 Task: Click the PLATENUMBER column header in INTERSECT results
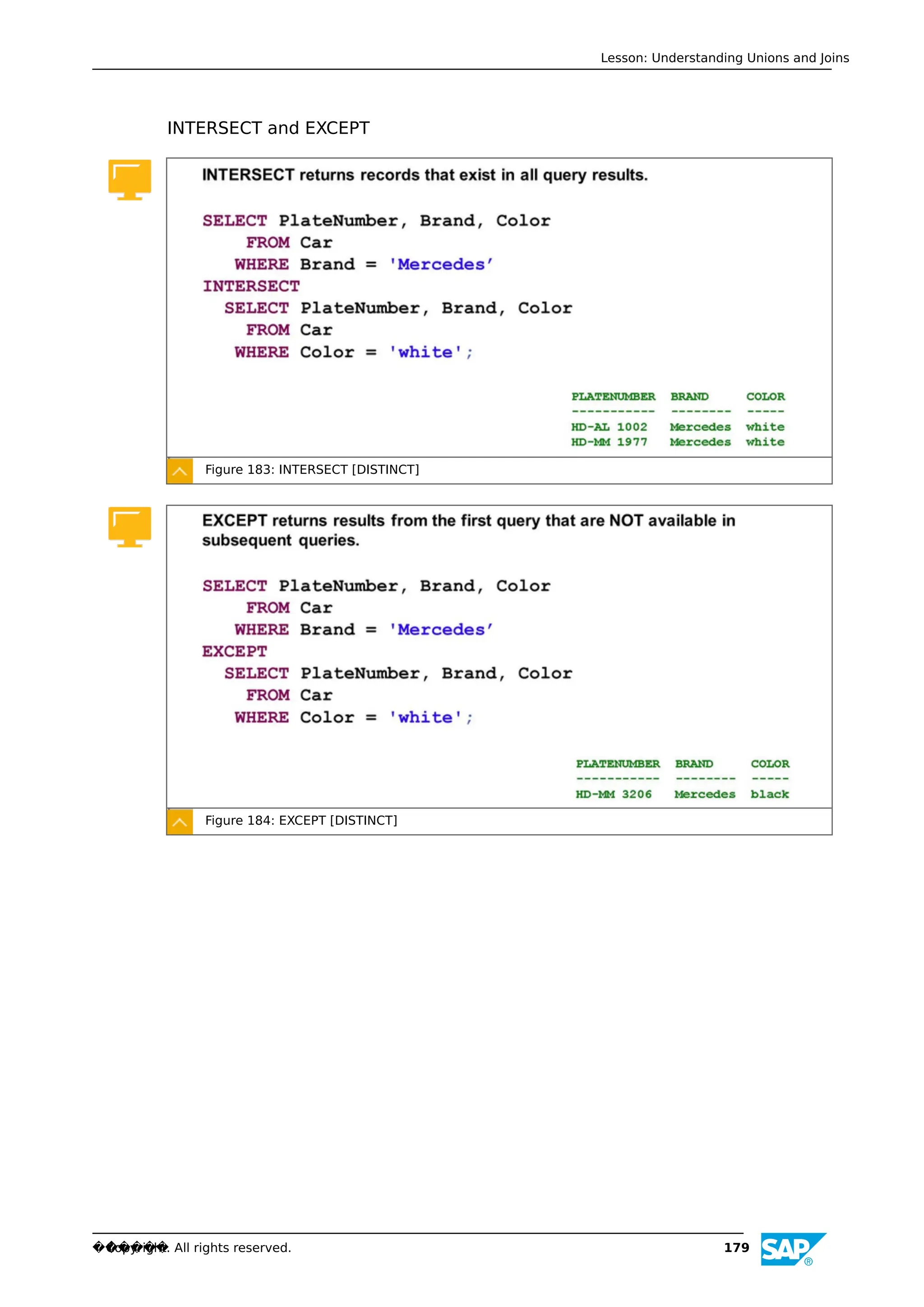(613, 396)
